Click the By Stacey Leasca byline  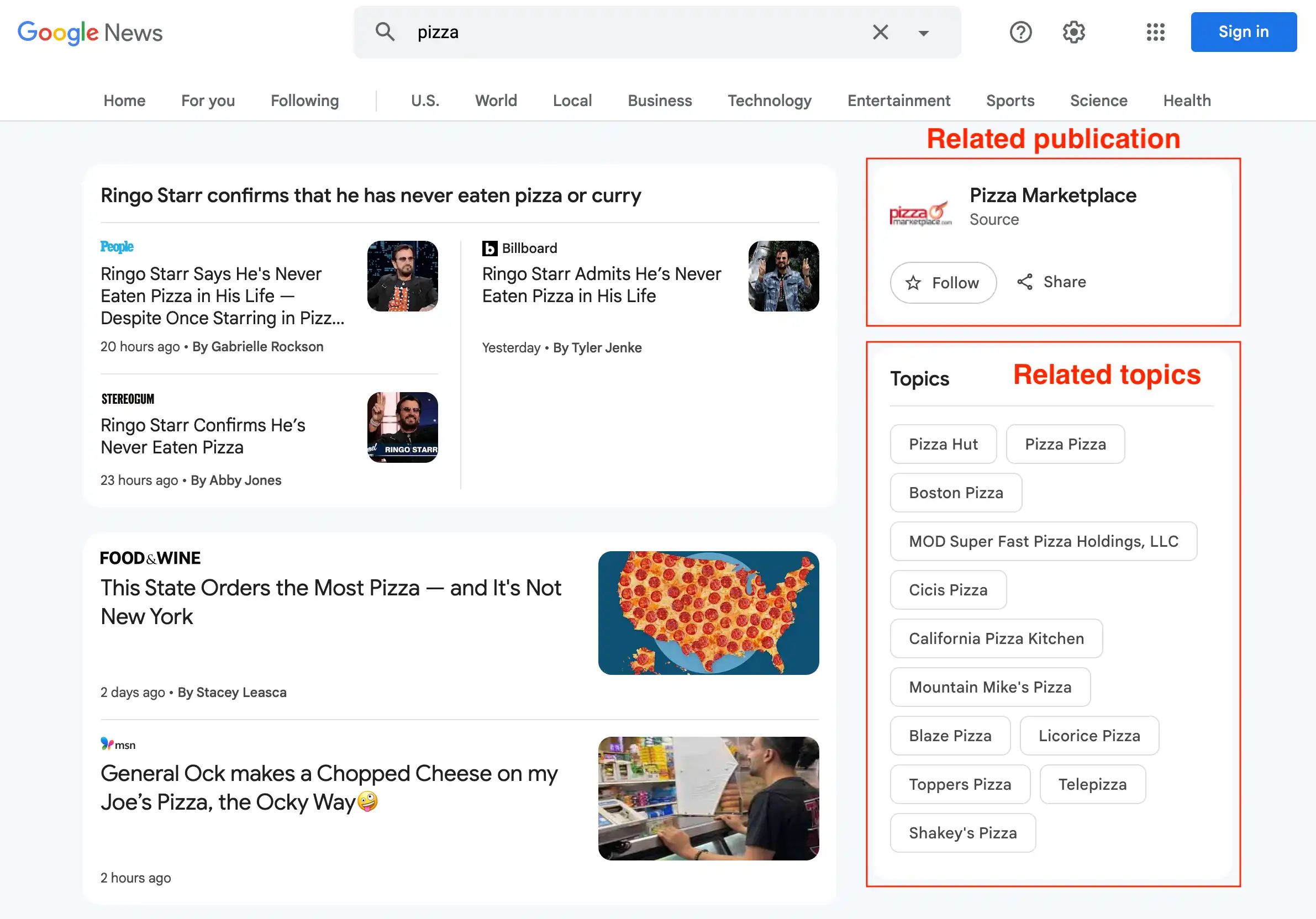[x=232, y=693]
